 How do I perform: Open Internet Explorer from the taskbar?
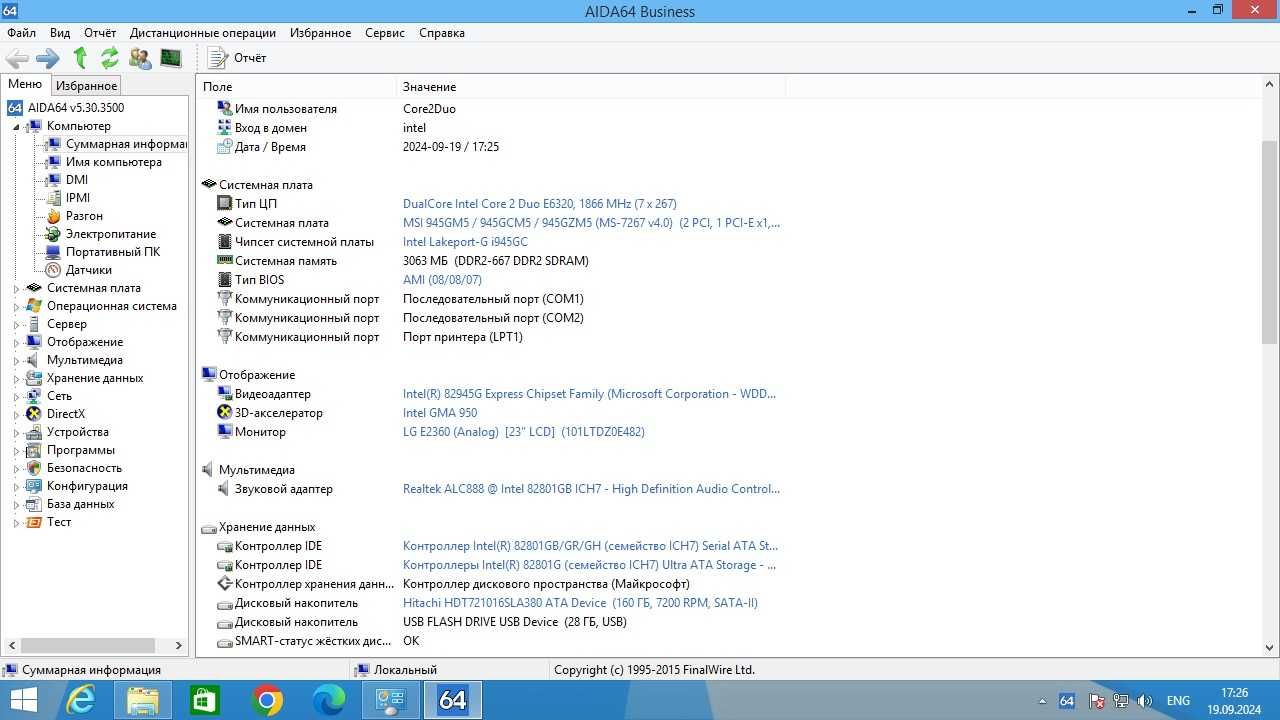point(80,700)
